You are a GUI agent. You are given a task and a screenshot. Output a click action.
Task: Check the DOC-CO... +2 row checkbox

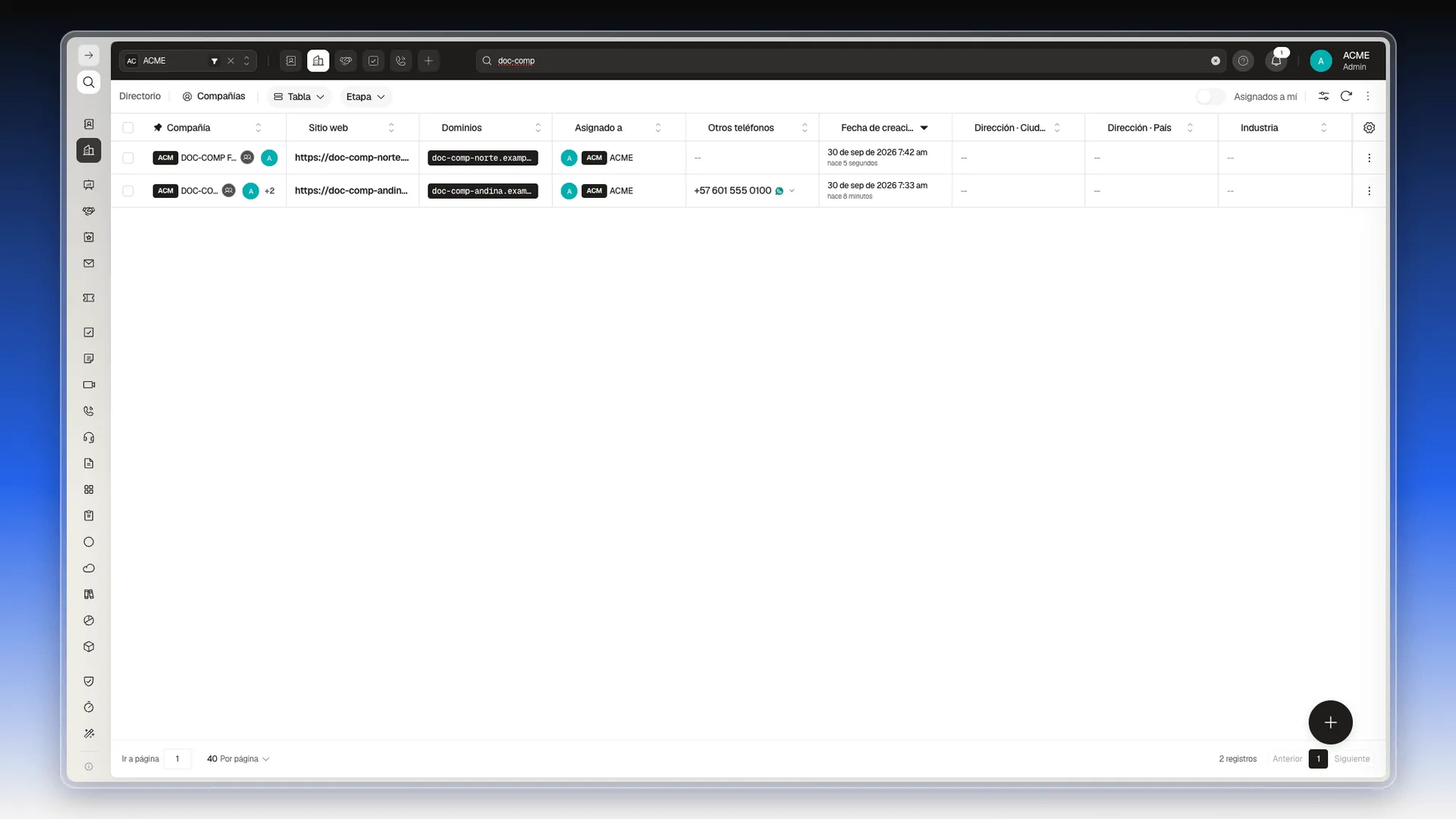tap(128, 191)
